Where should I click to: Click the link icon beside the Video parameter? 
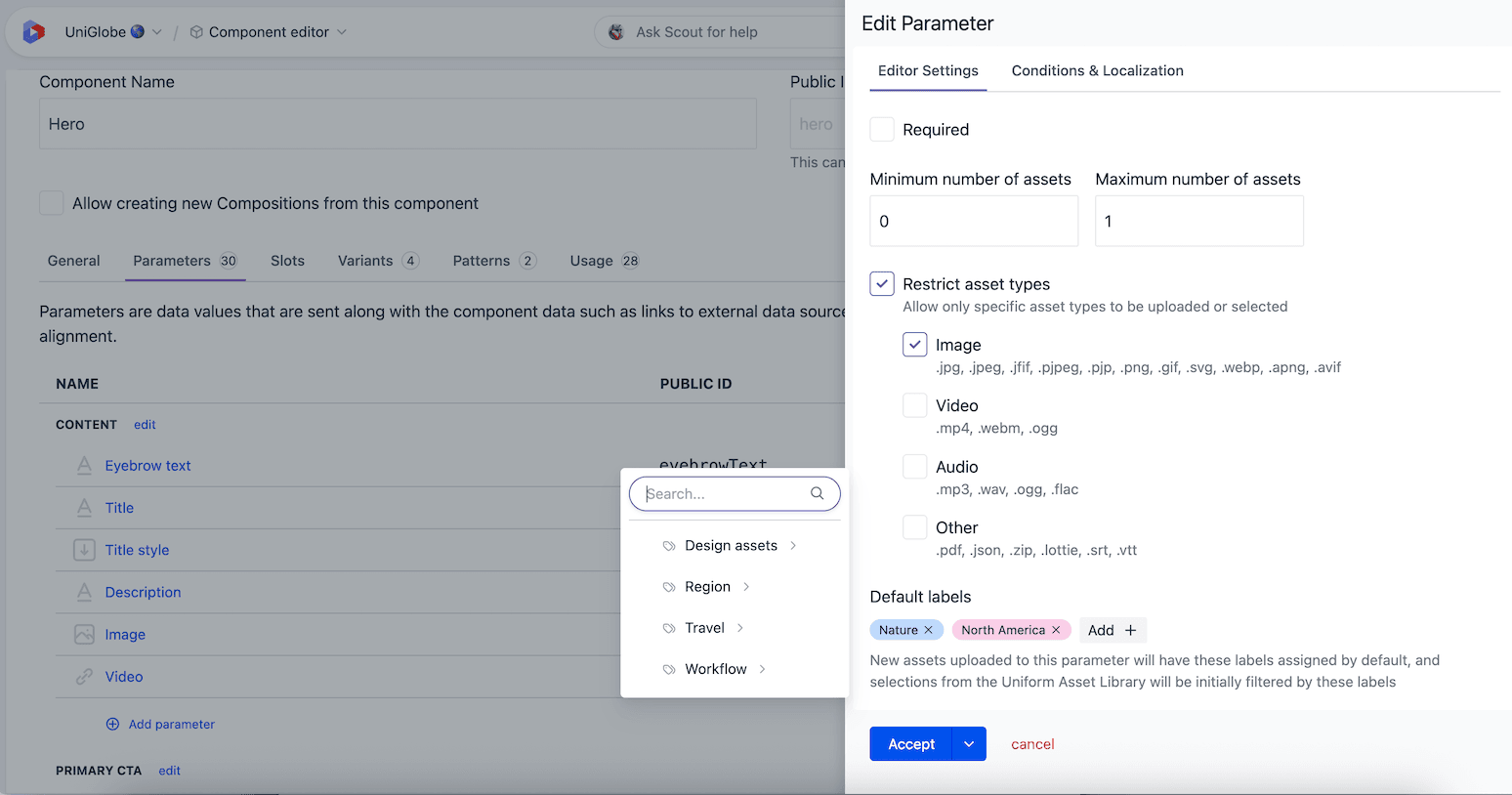click(84, 676)
